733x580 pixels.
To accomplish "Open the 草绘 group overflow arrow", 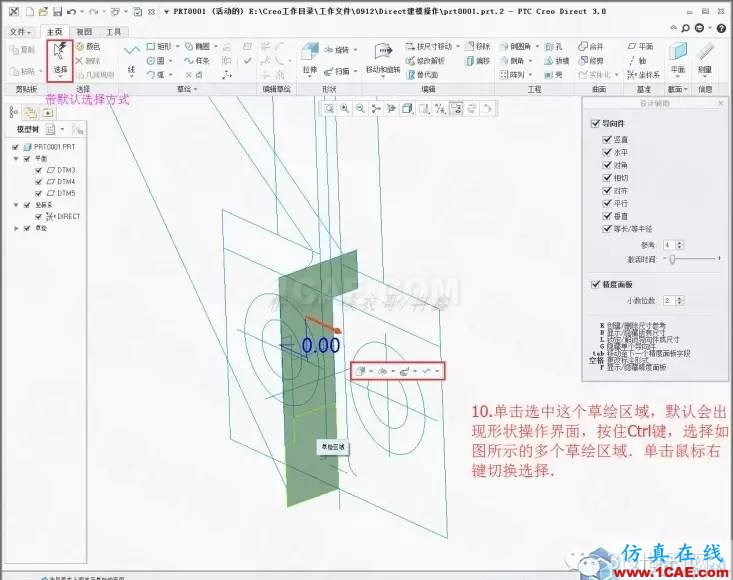I will pyautogui.click(x=195, y=89).
